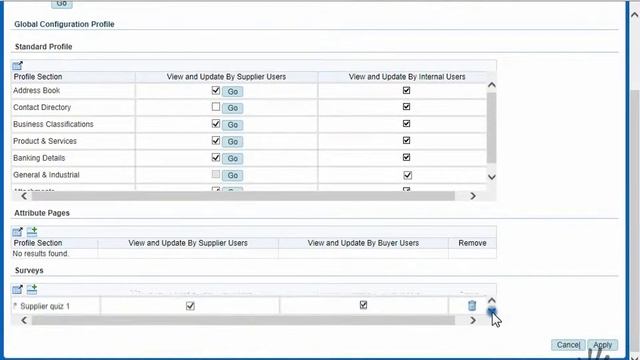Click View and Update By Internal Users header
This screenshot has width=640, height=360.
click(x=407, y=77)
